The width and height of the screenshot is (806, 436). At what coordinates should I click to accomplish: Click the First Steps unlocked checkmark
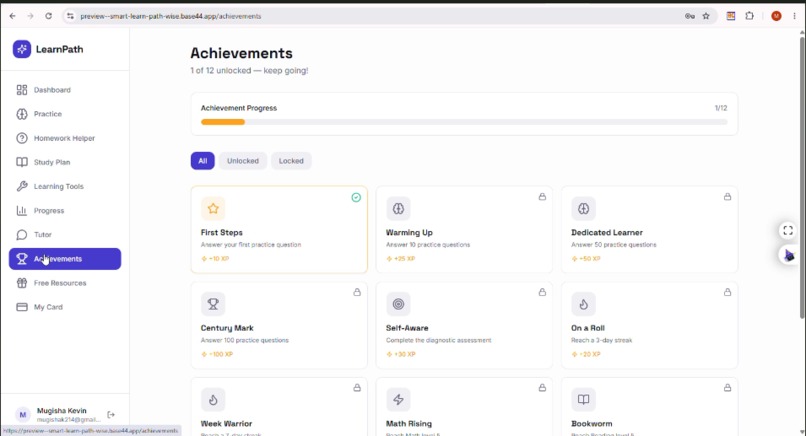pos(356,197)
